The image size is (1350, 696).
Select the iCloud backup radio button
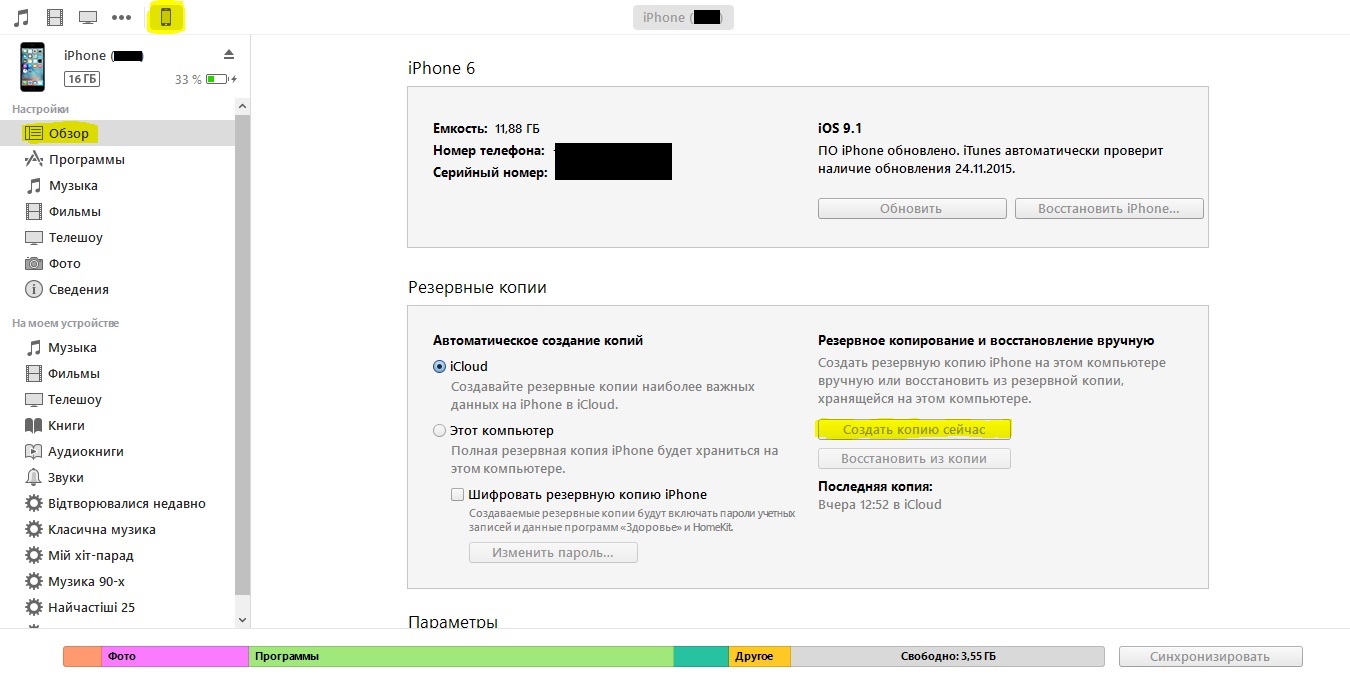pyautogui.click(x=439, y=367)
